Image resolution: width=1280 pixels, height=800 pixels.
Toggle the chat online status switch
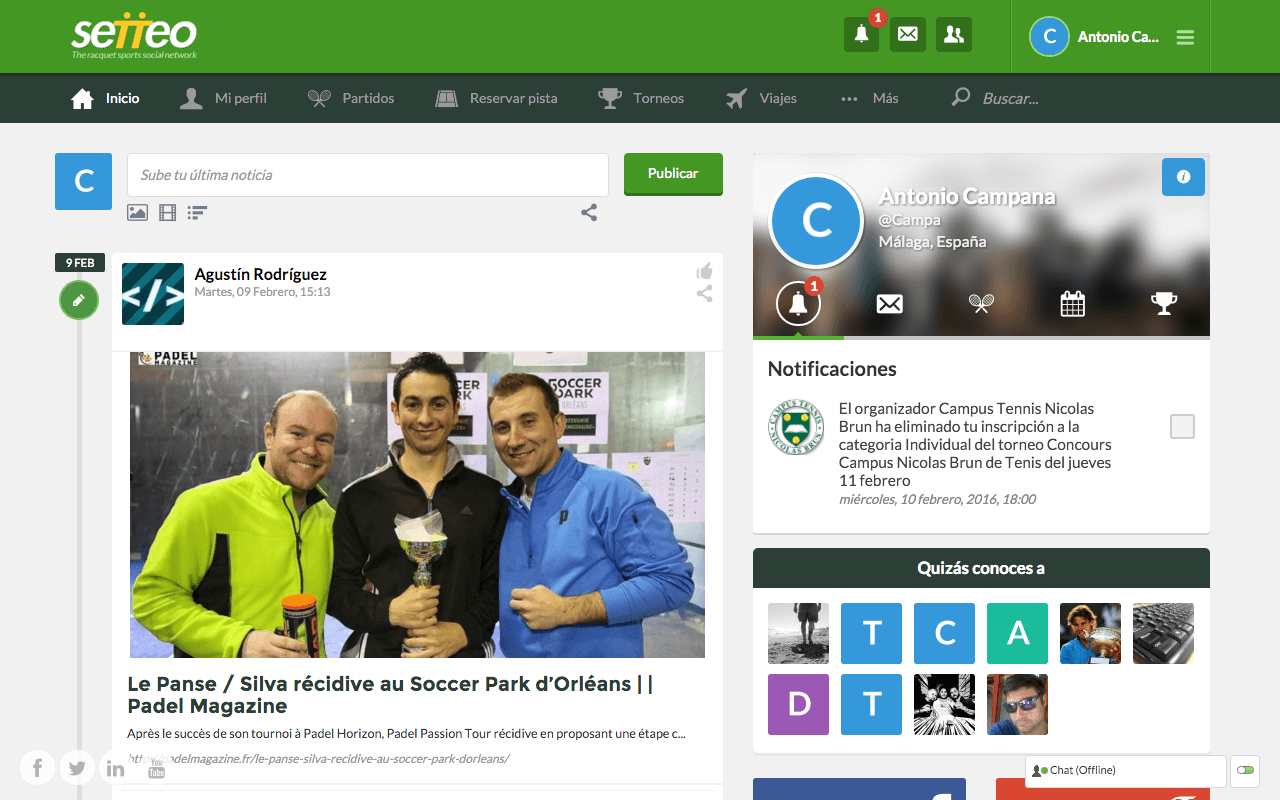pyautogui.click(x=1245, y=770)
